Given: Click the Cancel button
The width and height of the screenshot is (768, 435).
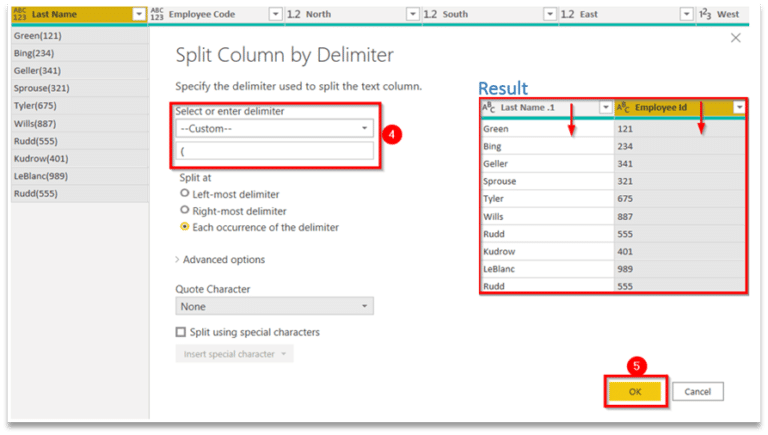Looking at the screenshot, I should pos(697,391).
